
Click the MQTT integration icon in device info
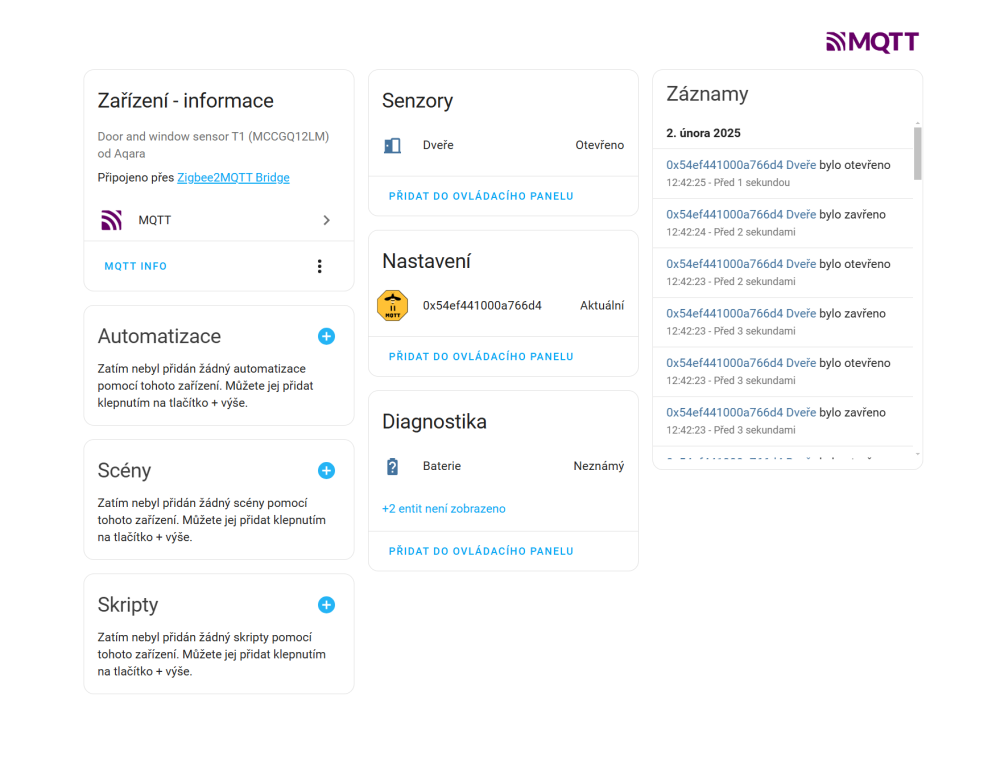pyautogui.click(x=112, y=220)
